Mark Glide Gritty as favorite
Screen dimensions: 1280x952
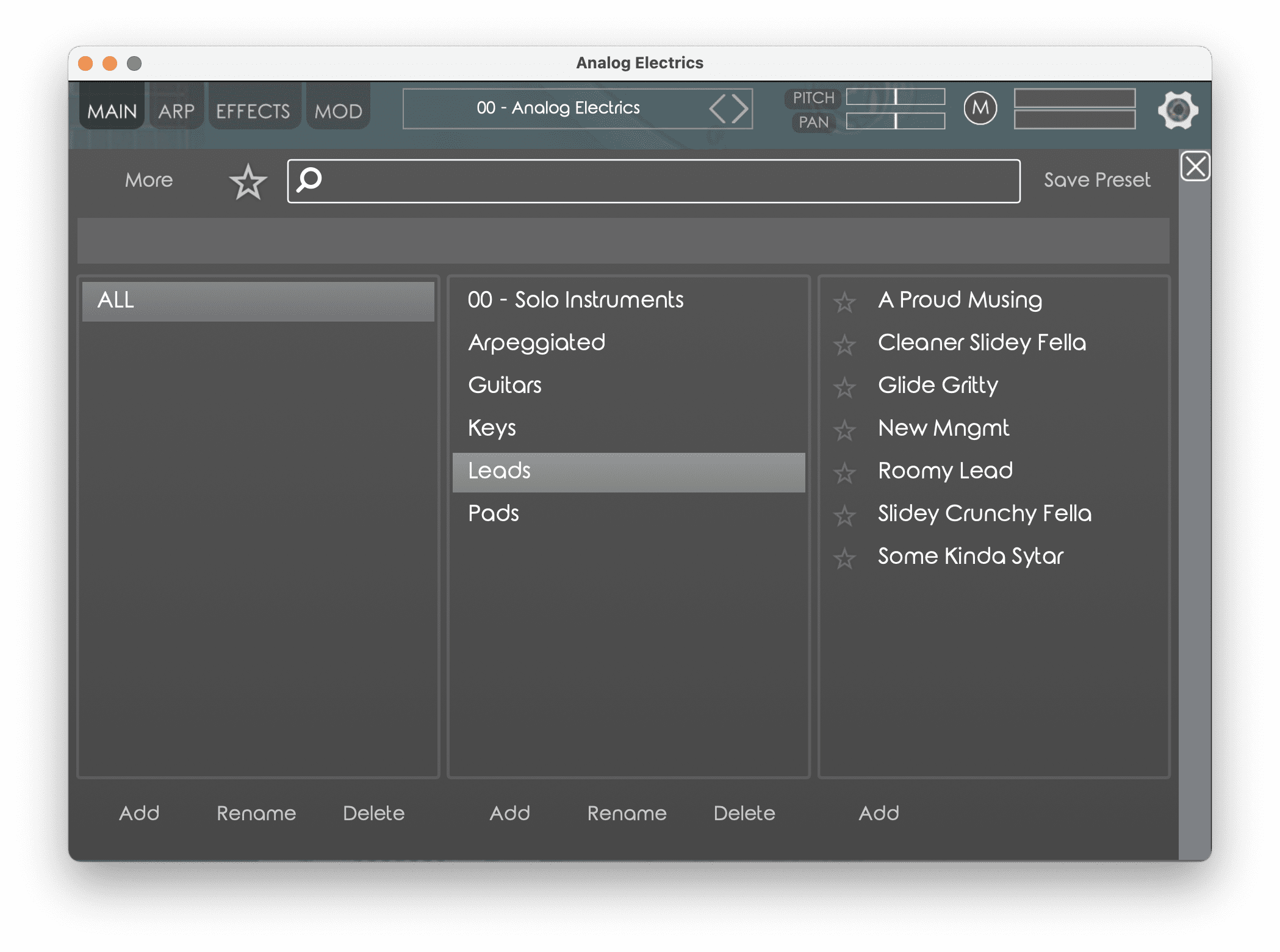844,387
